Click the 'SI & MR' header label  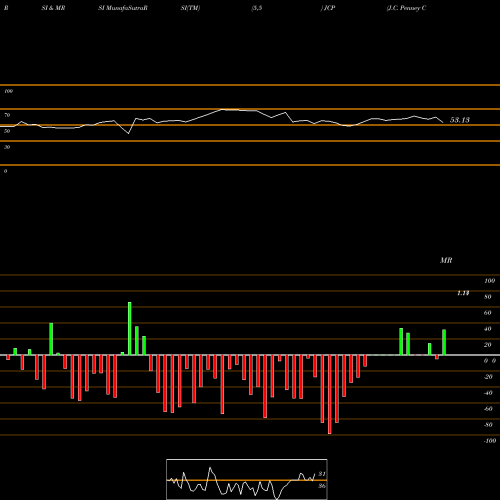(x=53, y=8)
